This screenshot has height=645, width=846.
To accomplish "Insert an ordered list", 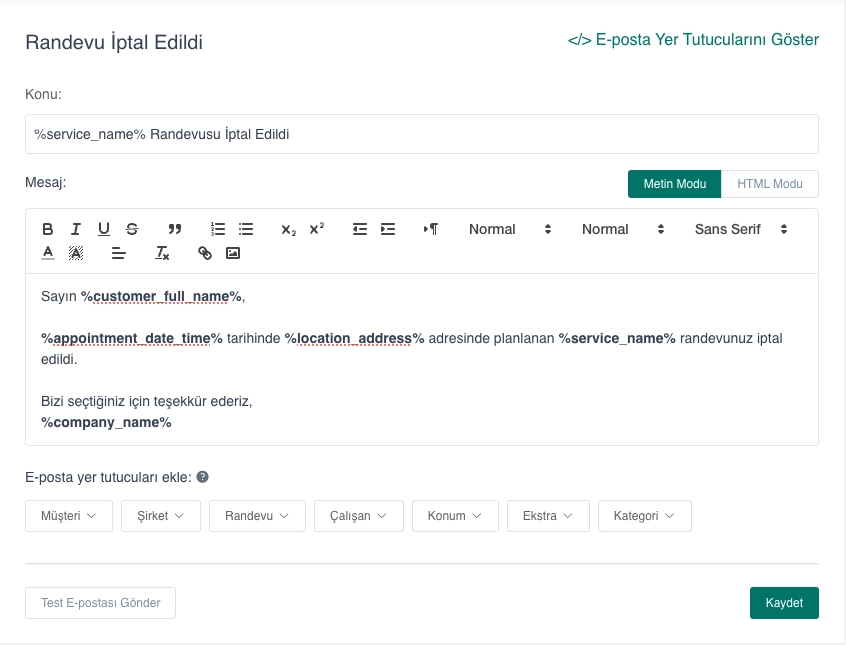I will 217,229.
